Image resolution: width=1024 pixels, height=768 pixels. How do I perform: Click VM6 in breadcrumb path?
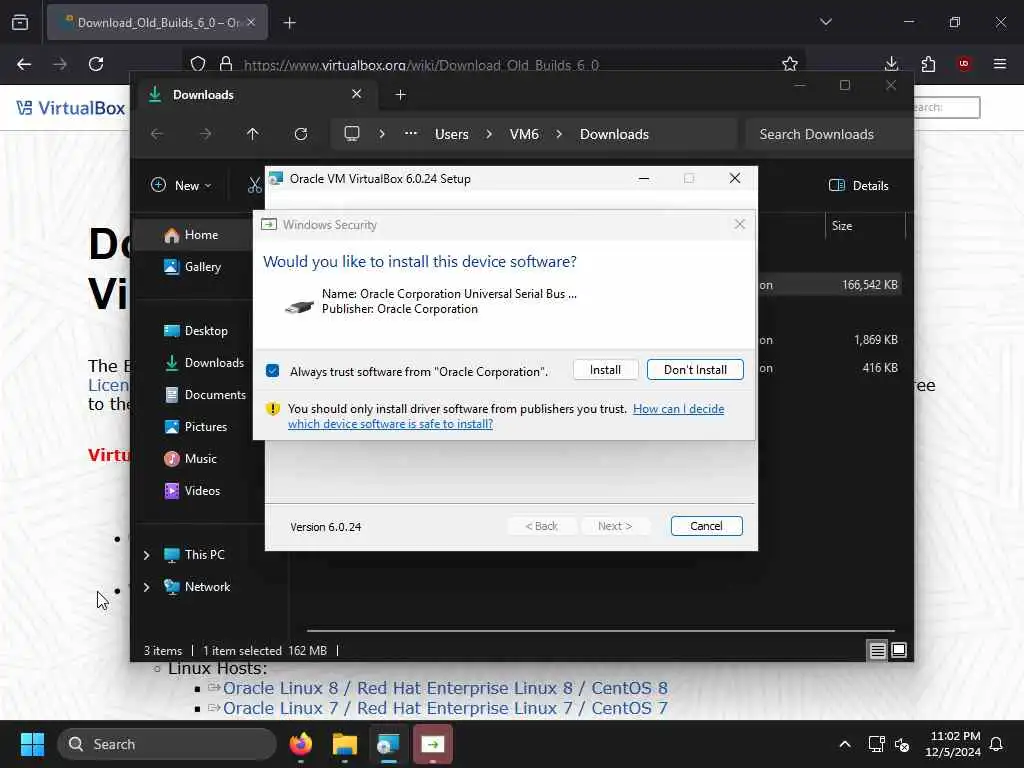coord(524,134)
